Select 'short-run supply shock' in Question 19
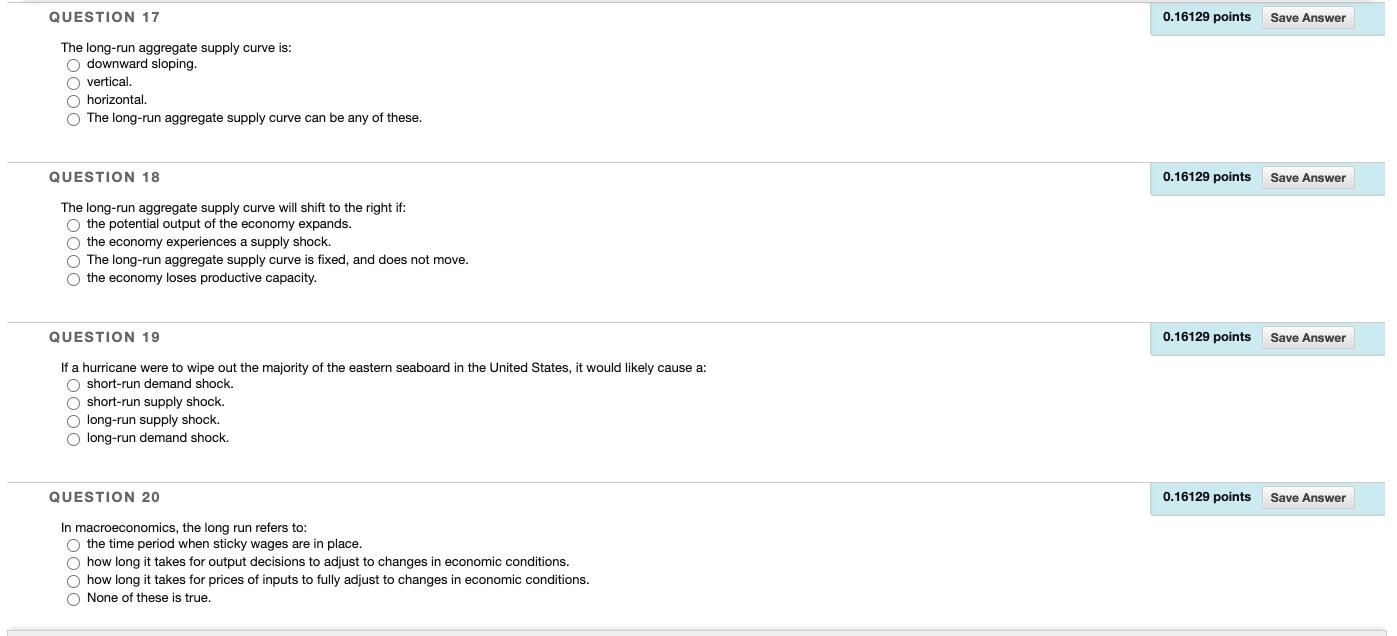 (73, 403)
